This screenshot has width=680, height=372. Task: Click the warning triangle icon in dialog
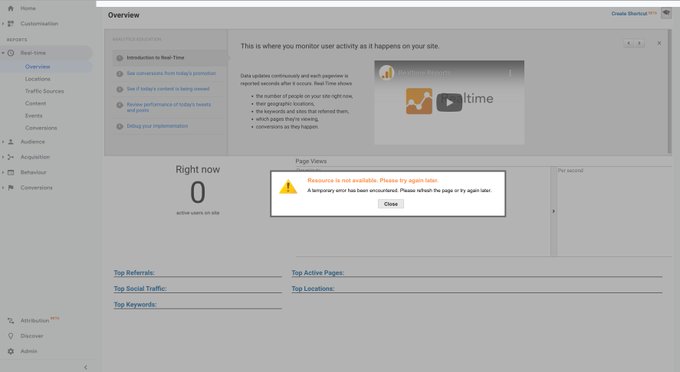coord(288,187)
